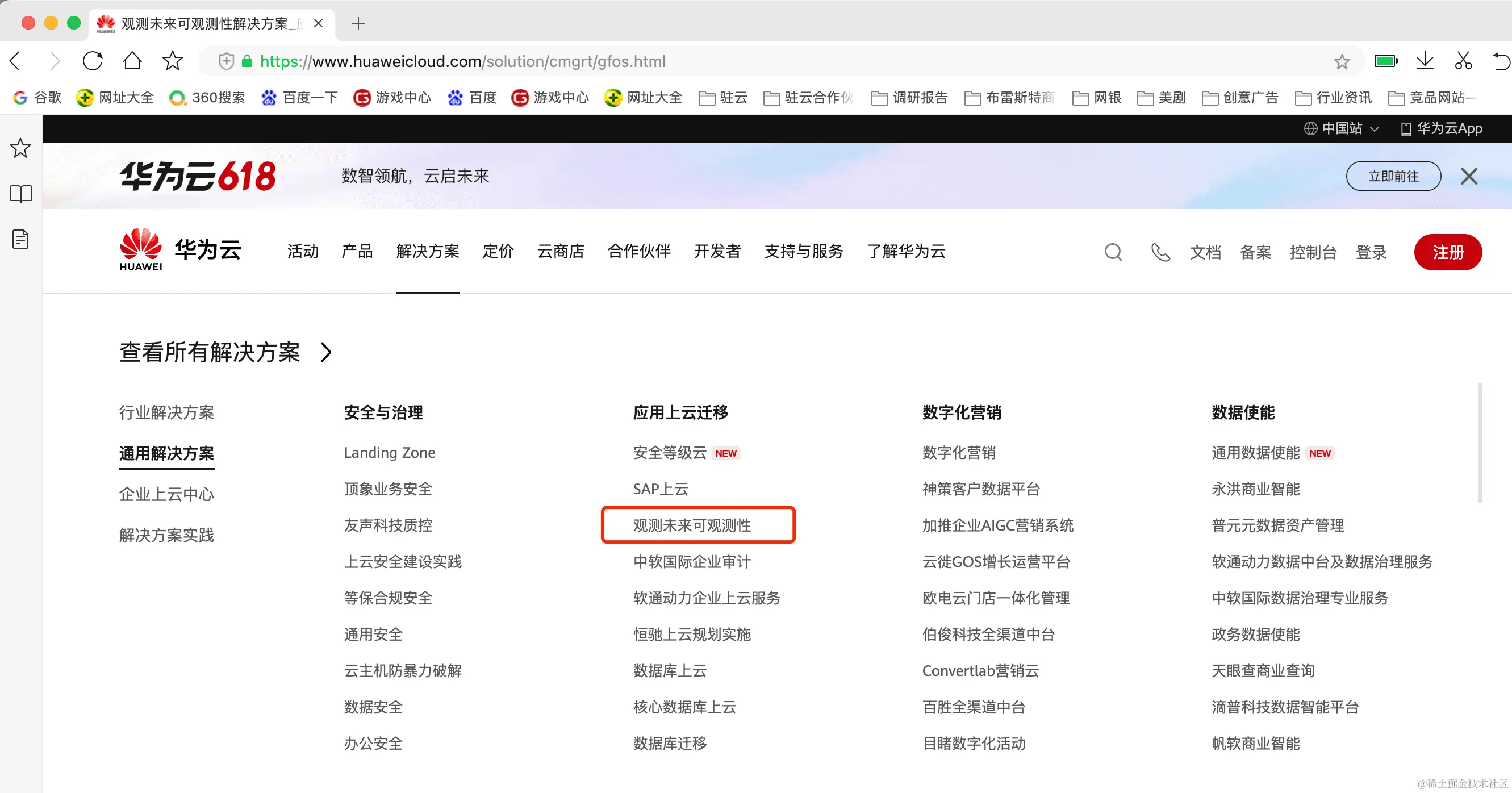Click the scissors screenshot tool icon

tap(1463, 61)
